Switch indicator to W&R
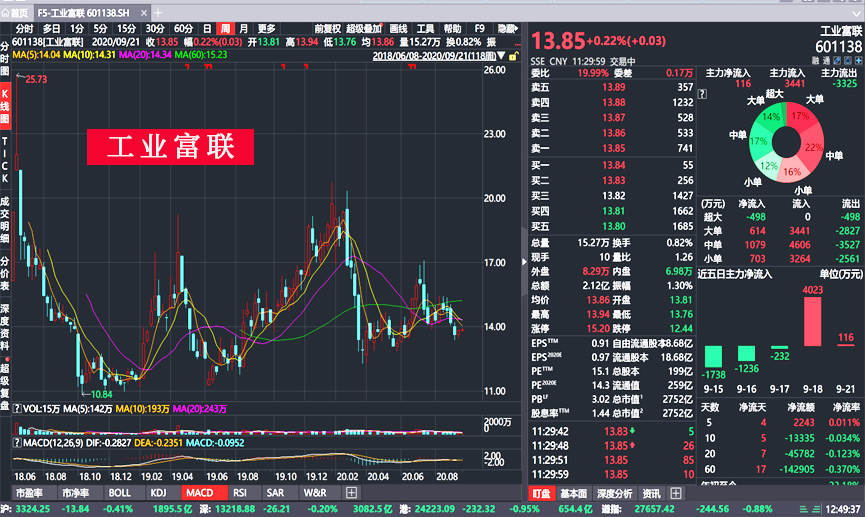Image resolution: width=865 pixels, height=517 pixels. (315, 493)
